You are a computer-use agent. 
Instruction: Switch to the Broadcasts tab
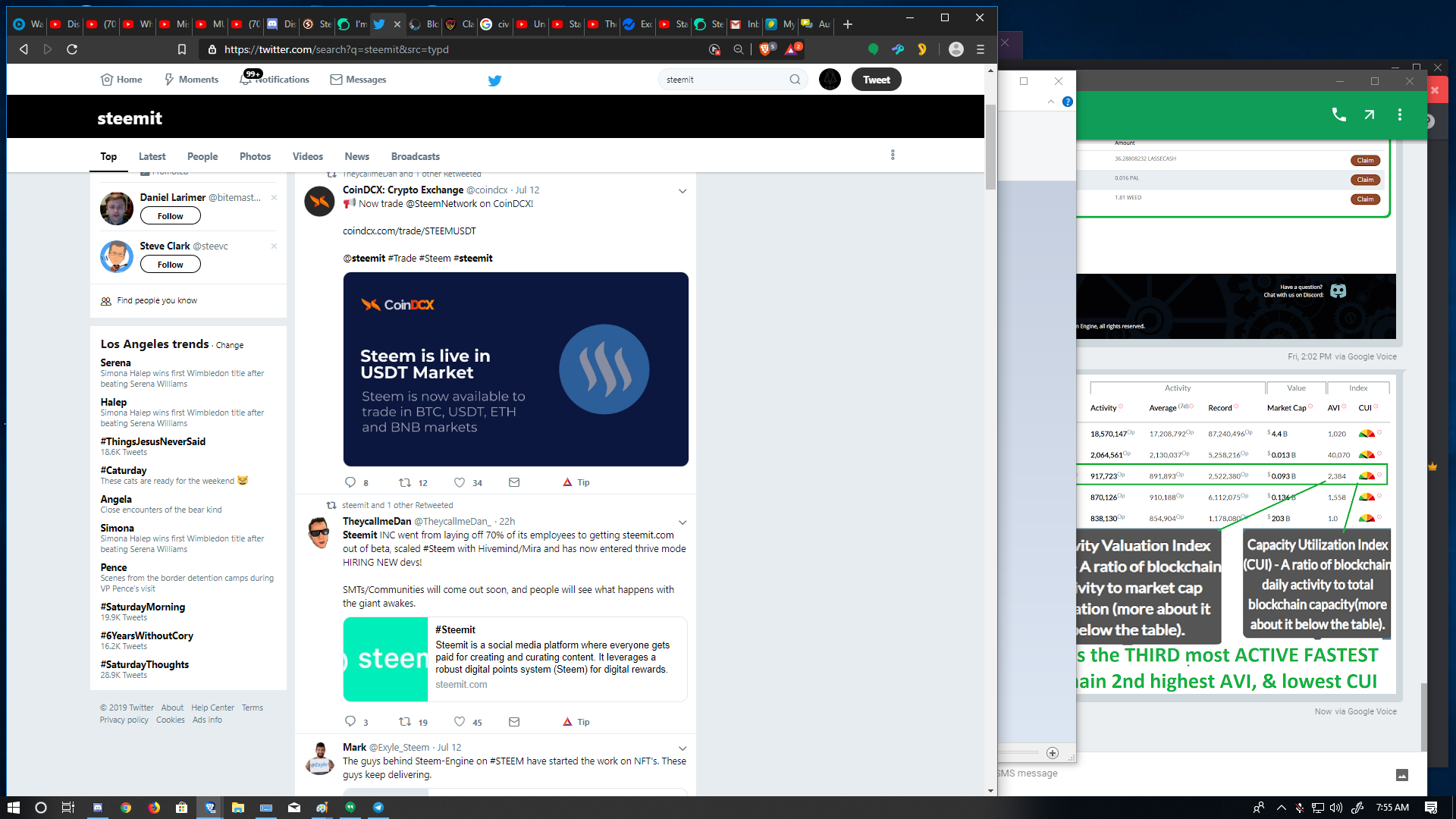(x=415, y=156)
